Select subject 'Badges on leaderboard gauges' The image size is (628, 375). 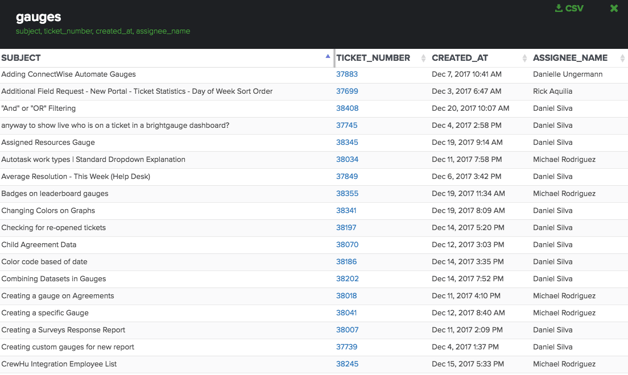[x=55, y=194]
